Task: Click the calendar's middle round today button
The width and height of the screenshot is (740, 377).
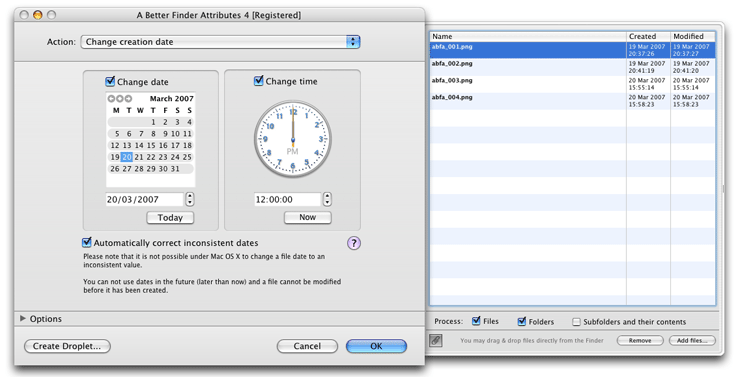Action: pos(119,99)
